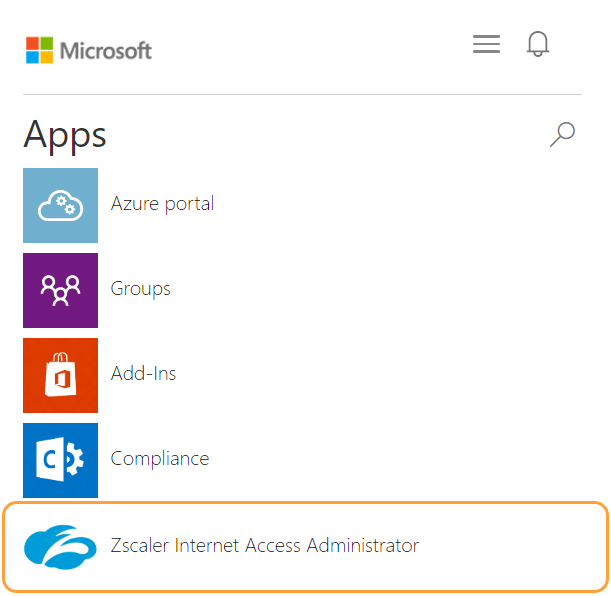Click the red square of Microsoft logo
This screenshot has width=611, height=596.
pos(32,43)
